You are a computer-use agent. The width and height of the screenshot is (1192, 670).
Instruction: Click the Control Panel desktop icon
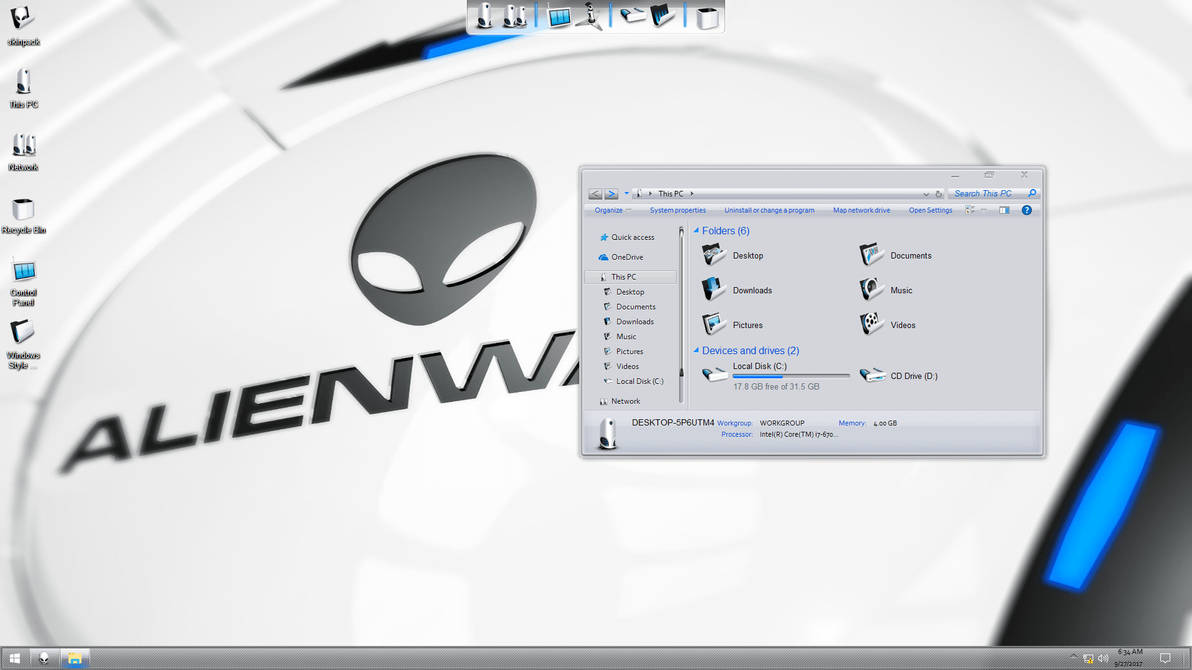coord(23,272)
